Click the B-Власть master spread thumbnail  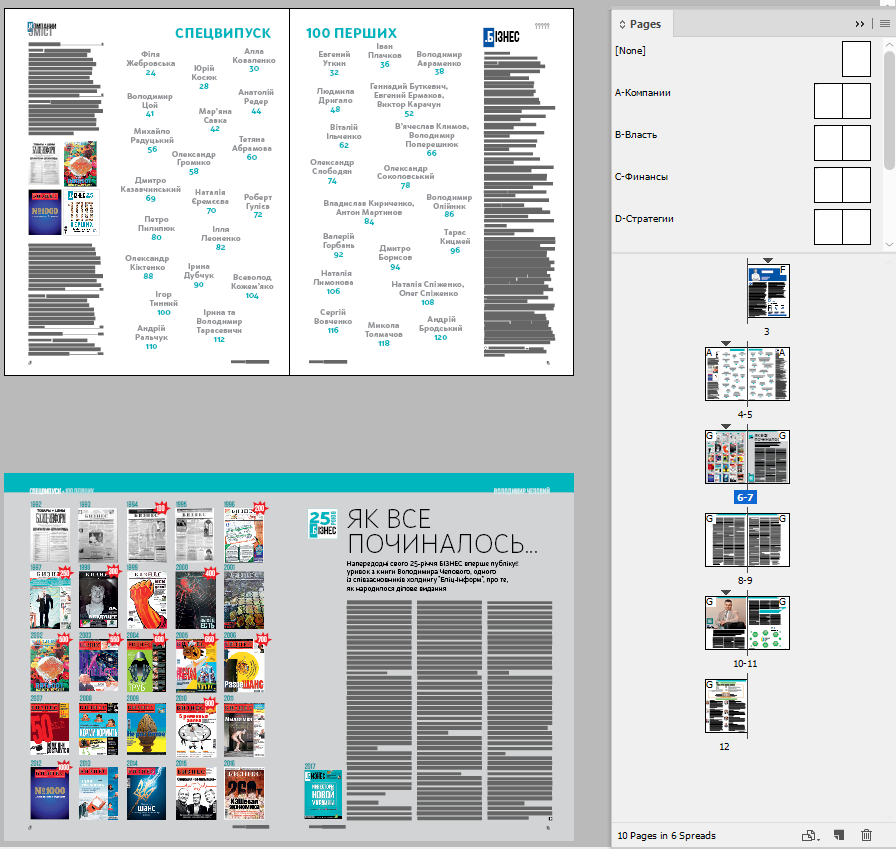point(842,143)
